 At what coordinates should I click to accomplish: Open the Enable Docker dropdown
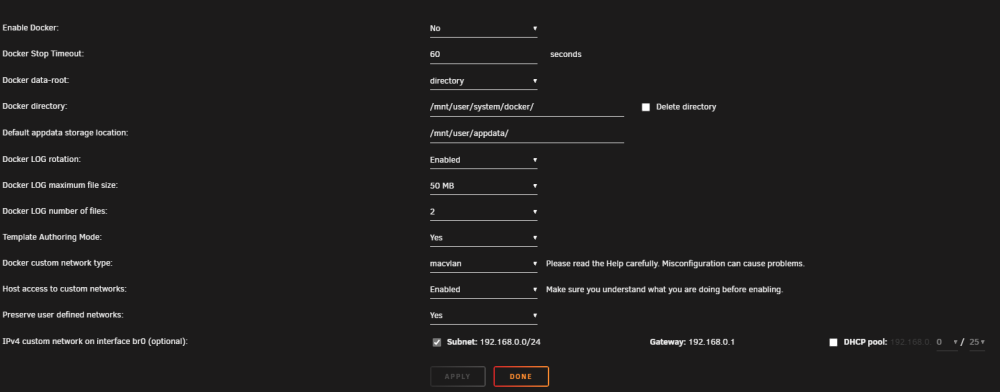click(483, 28)
